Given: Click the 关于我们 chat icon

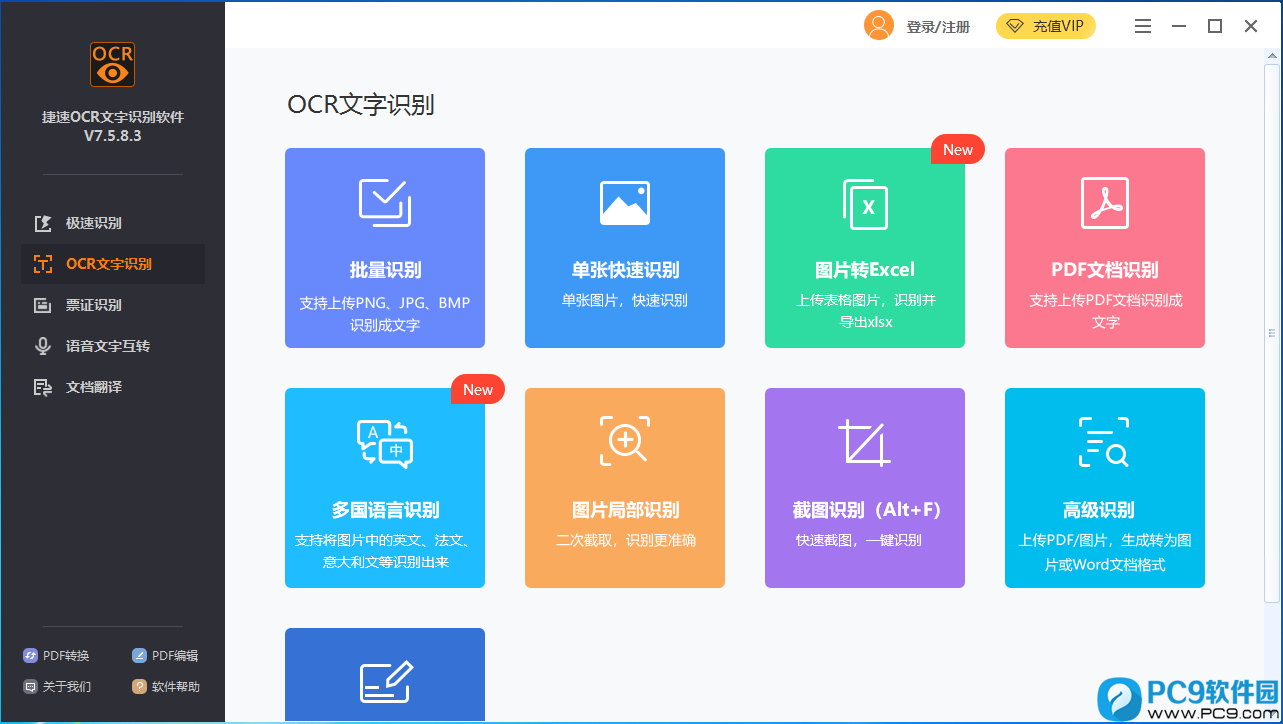Looking at the screenshot, I should [30, 687].
